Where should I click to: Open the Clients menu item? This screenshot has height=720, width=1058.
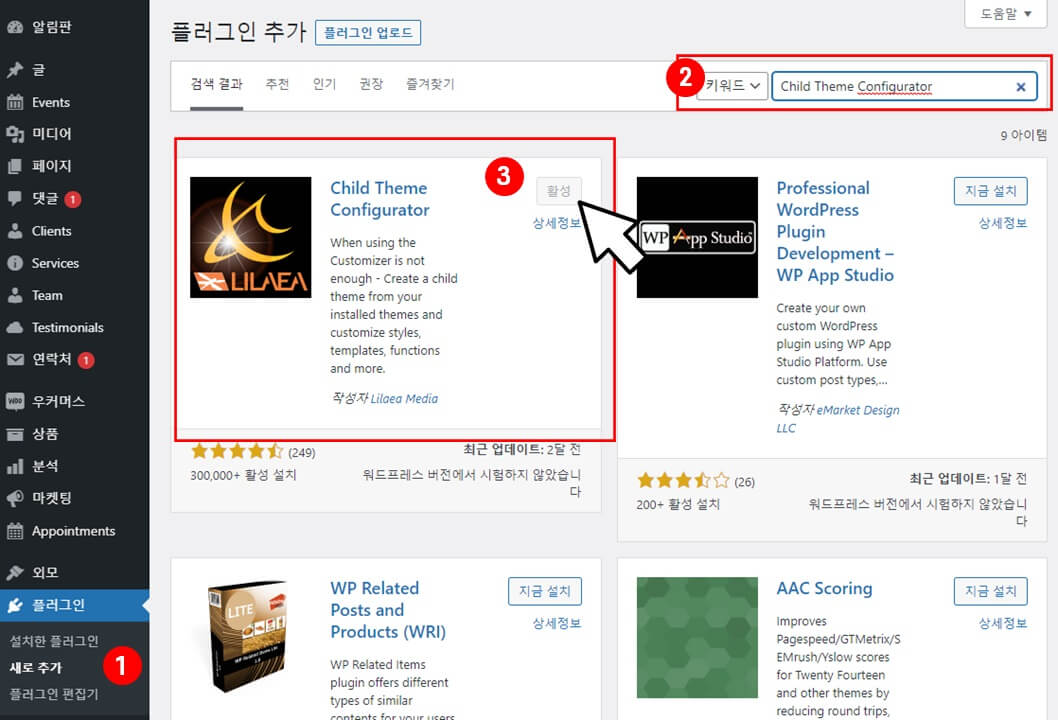pos(74,231)
